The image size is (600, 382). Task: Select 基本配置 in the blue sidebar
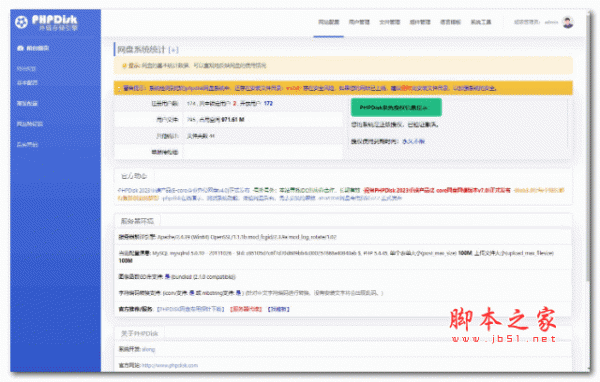point(27,83)
